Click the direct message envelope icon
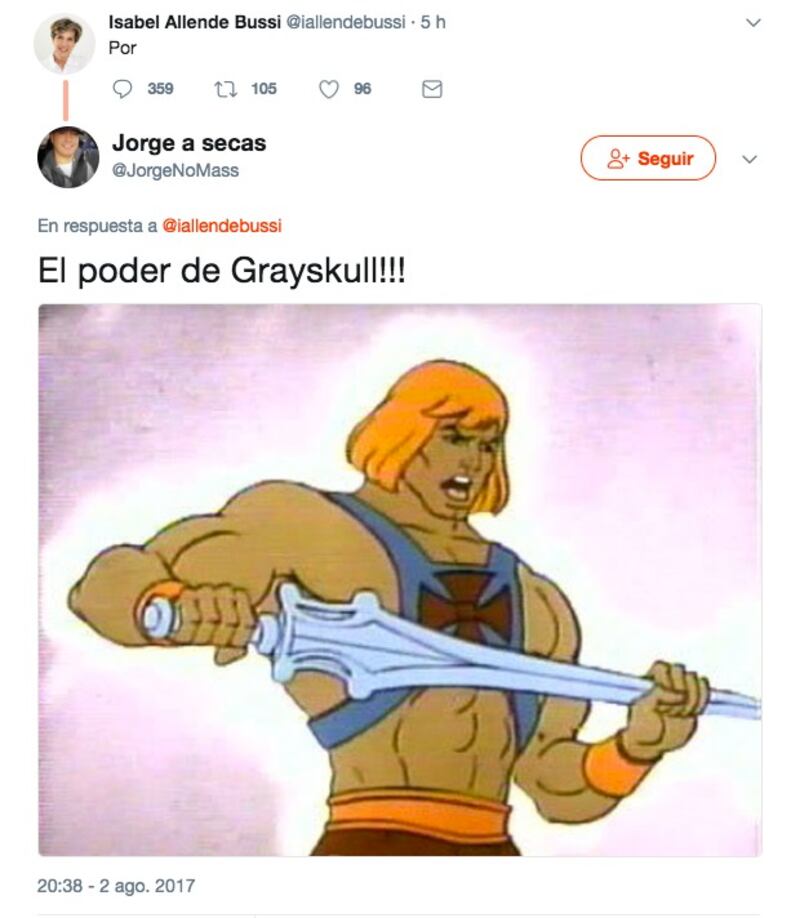Image resolution: width=800 pixels, height=918 pixels. [432, 89]
